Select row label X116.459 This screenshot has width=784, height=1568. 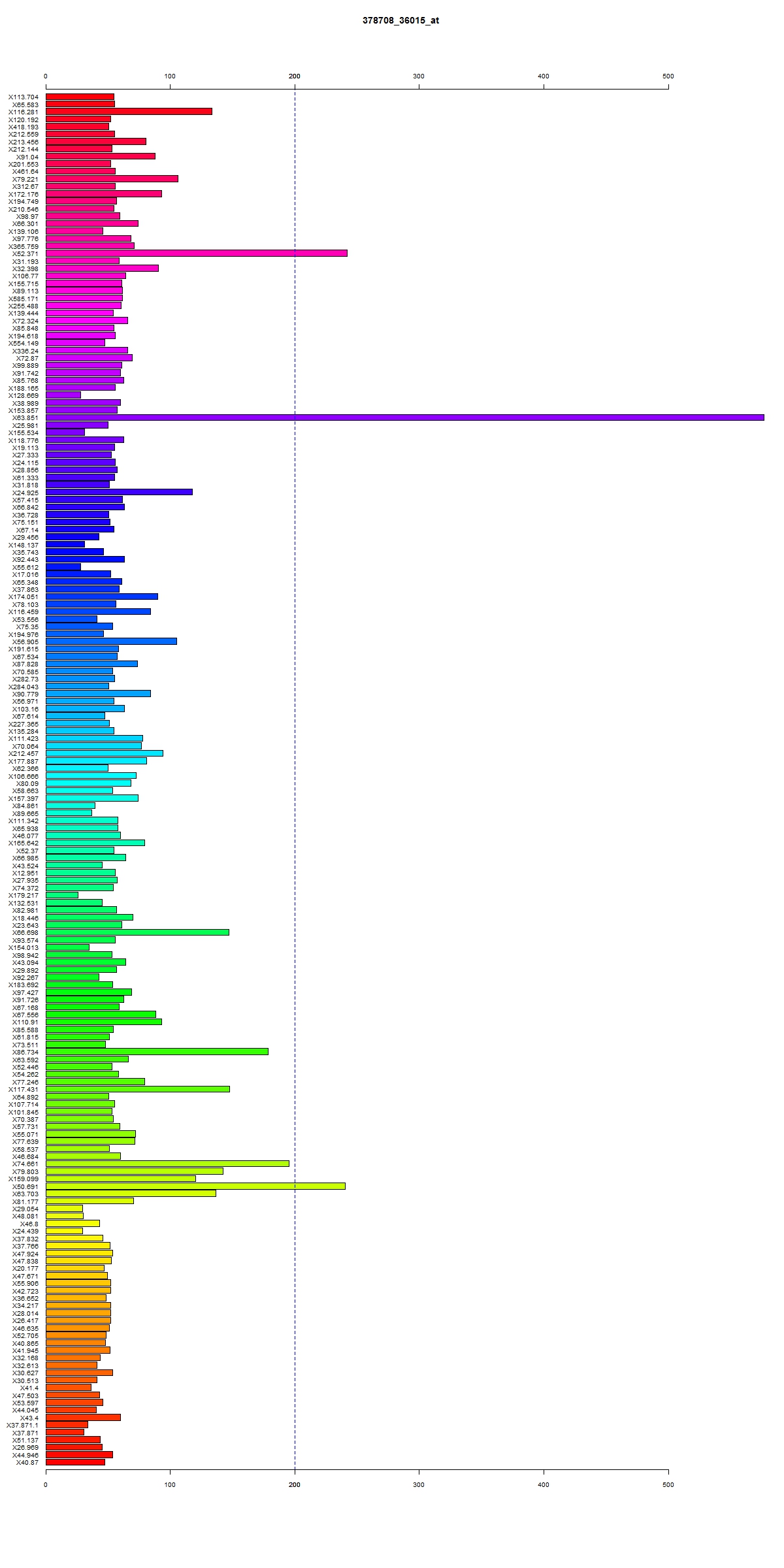[24, 612]
